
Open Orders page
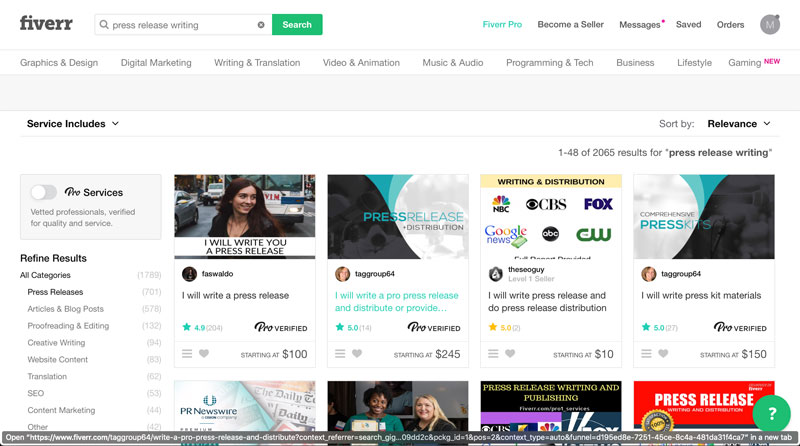730,24
